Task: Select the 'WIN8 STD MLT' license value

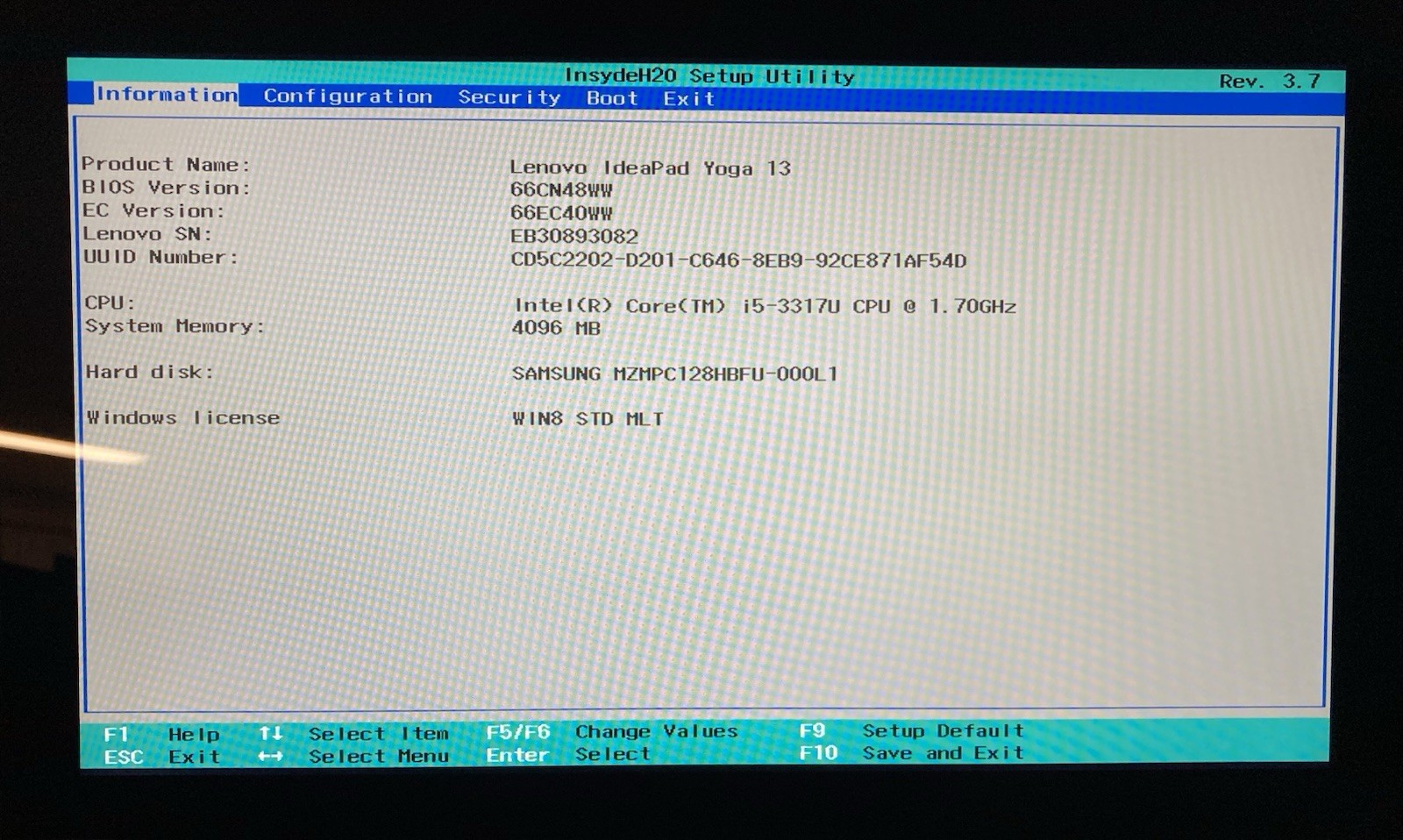Action: tap(588, 419)
